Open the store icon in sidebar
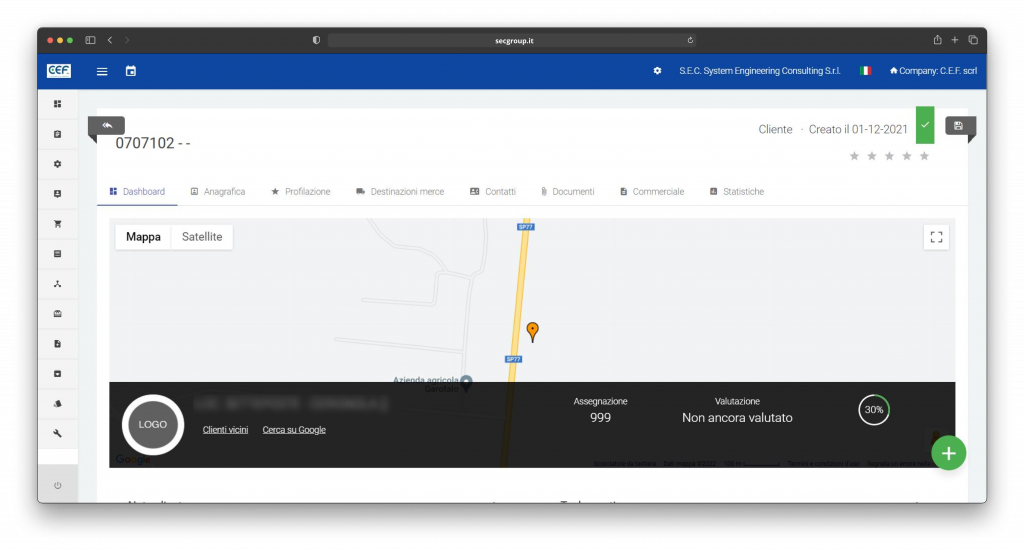 [57, 314]
